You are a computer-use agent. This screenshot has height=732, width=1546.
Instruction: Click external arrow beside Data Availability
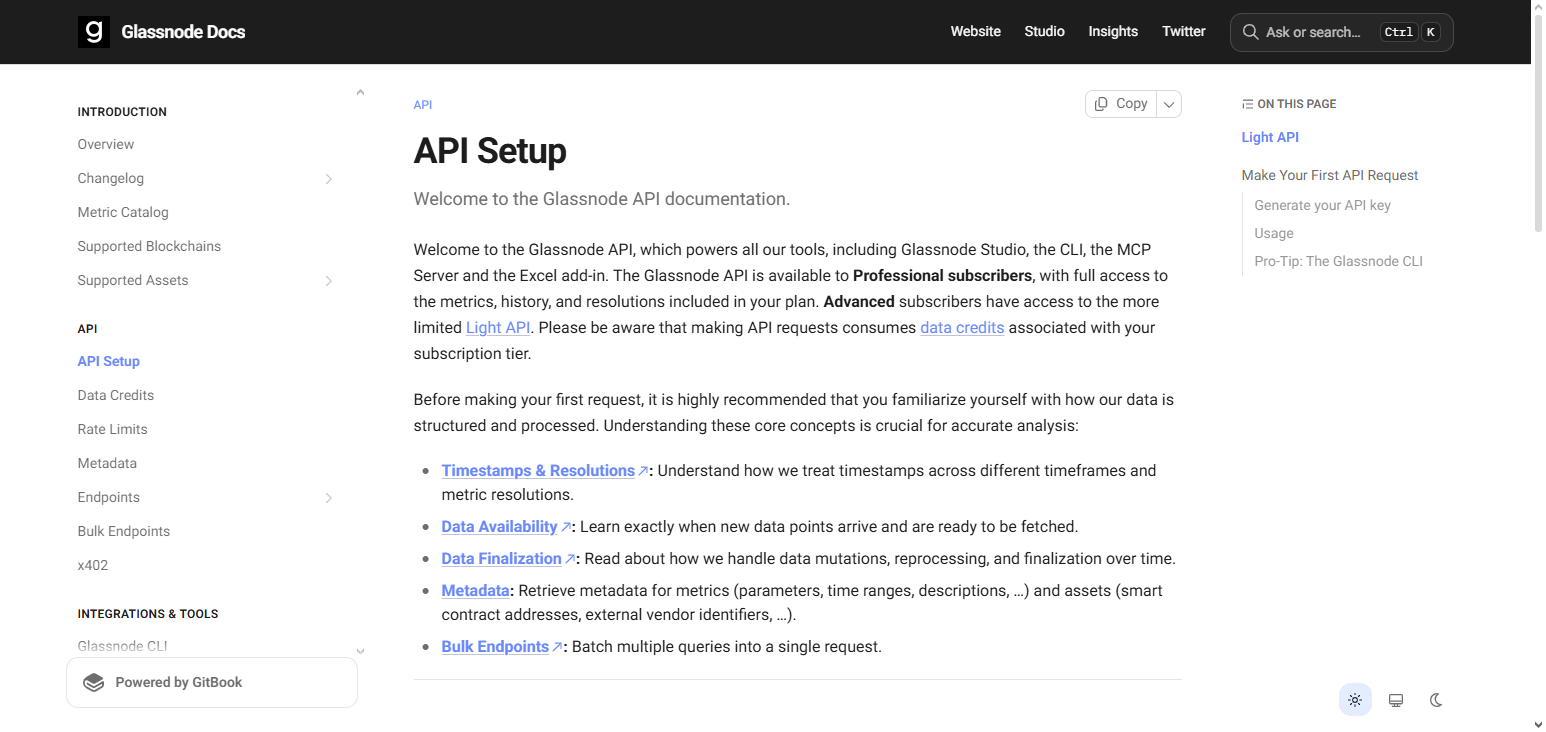[566, 527]
